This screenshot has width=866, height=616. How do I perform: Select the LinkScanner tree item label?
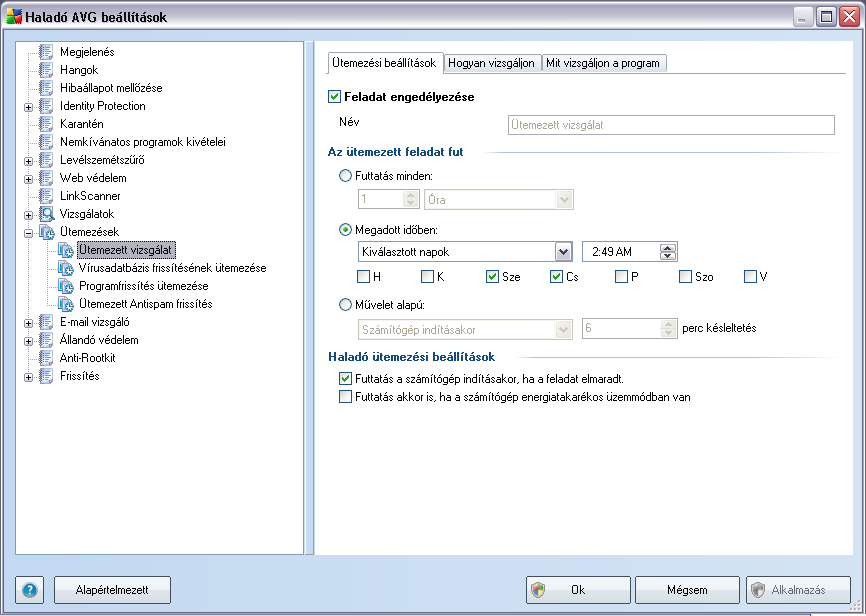pos(90,196)
